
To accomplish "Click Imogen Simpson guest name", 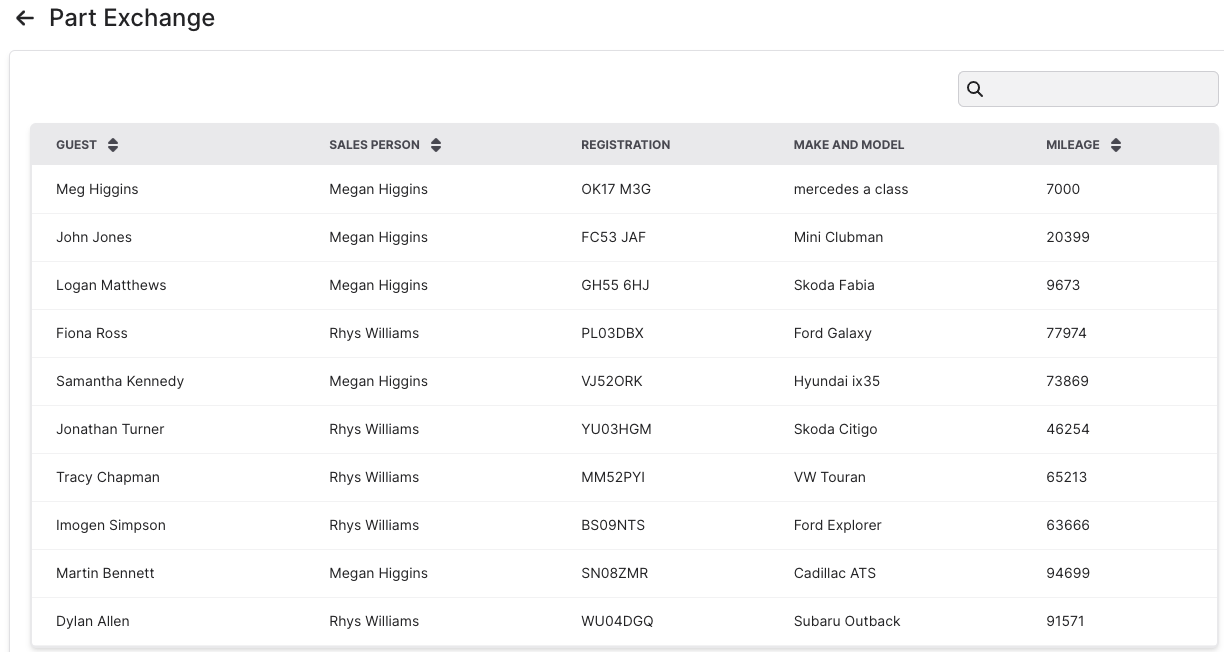I will point(111,525).
